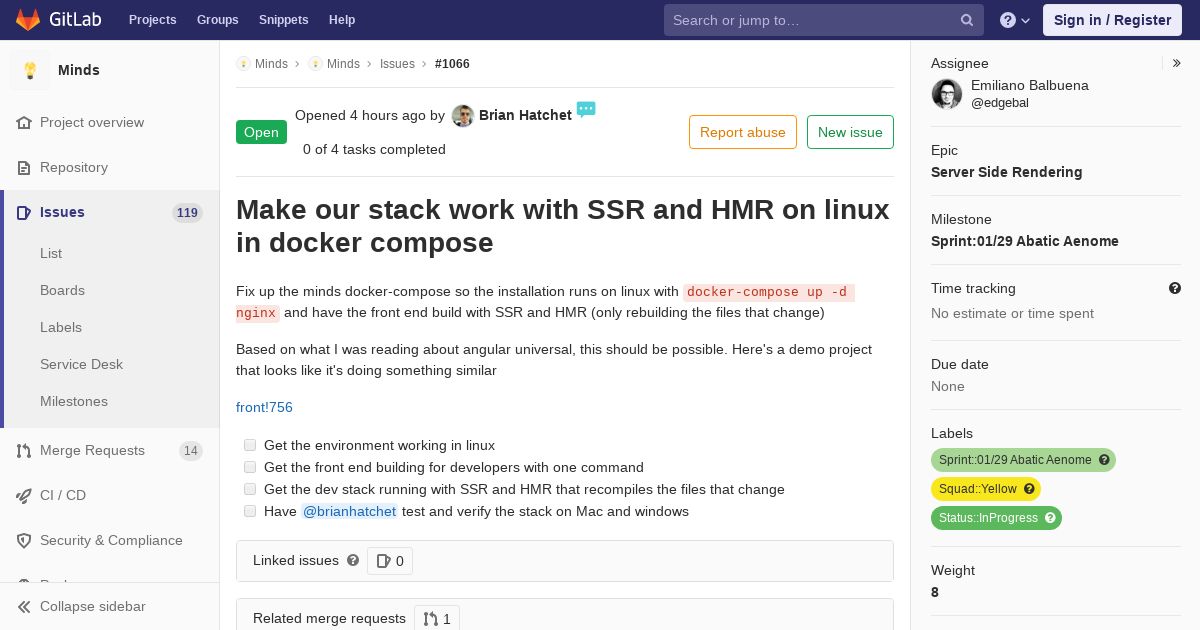Screen dimensions: 1200x630
Task: Click the #1066 breadcrumb
Action: [x=452, y=64]
